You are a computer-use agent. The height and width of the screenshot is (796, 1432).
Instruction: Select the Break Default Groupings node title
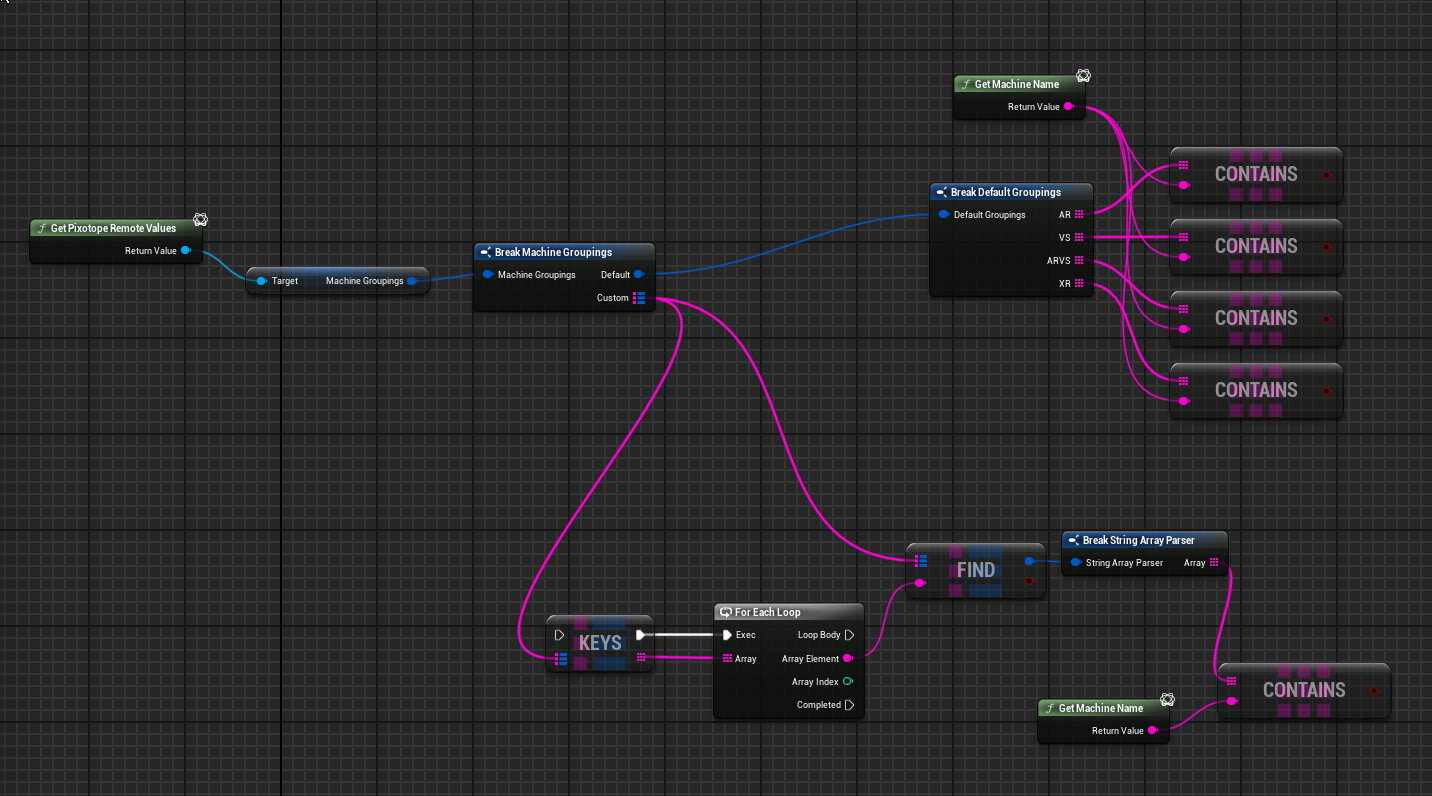(x=1010, y=192)
